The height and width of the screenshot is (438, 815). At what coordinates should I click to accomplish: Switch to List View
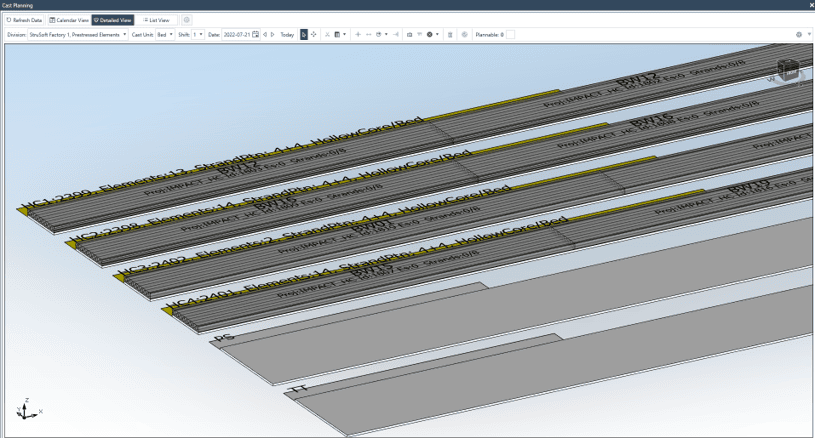[156, 20]
